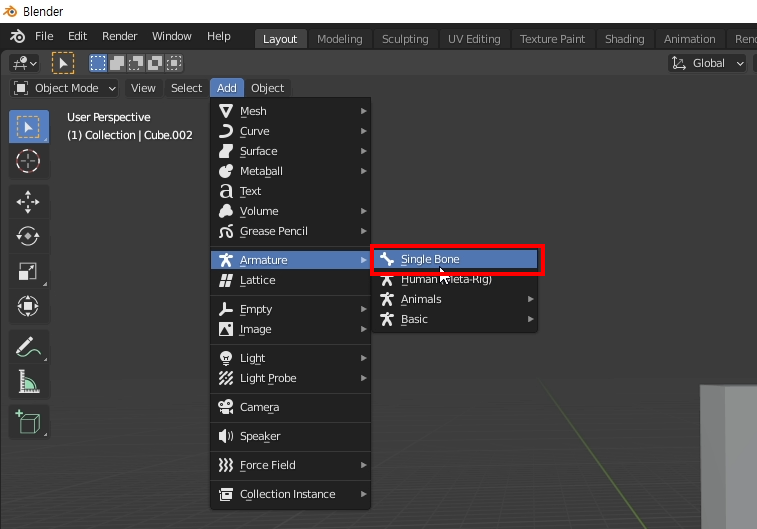The height and width of the screenshot is (529, 757).
Task: Select the Add Cube tool
Action: coord(28,422)
